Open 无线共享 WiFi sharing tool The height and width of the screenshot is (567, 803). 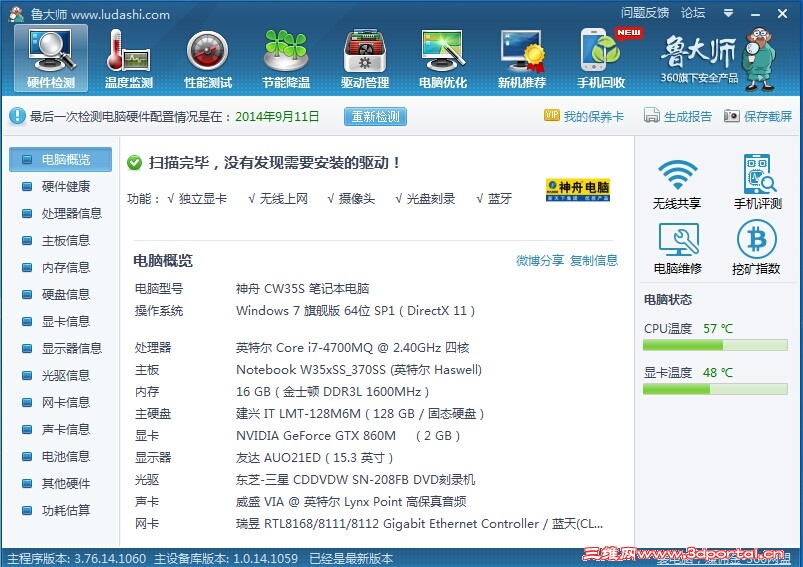pos(677,183)
